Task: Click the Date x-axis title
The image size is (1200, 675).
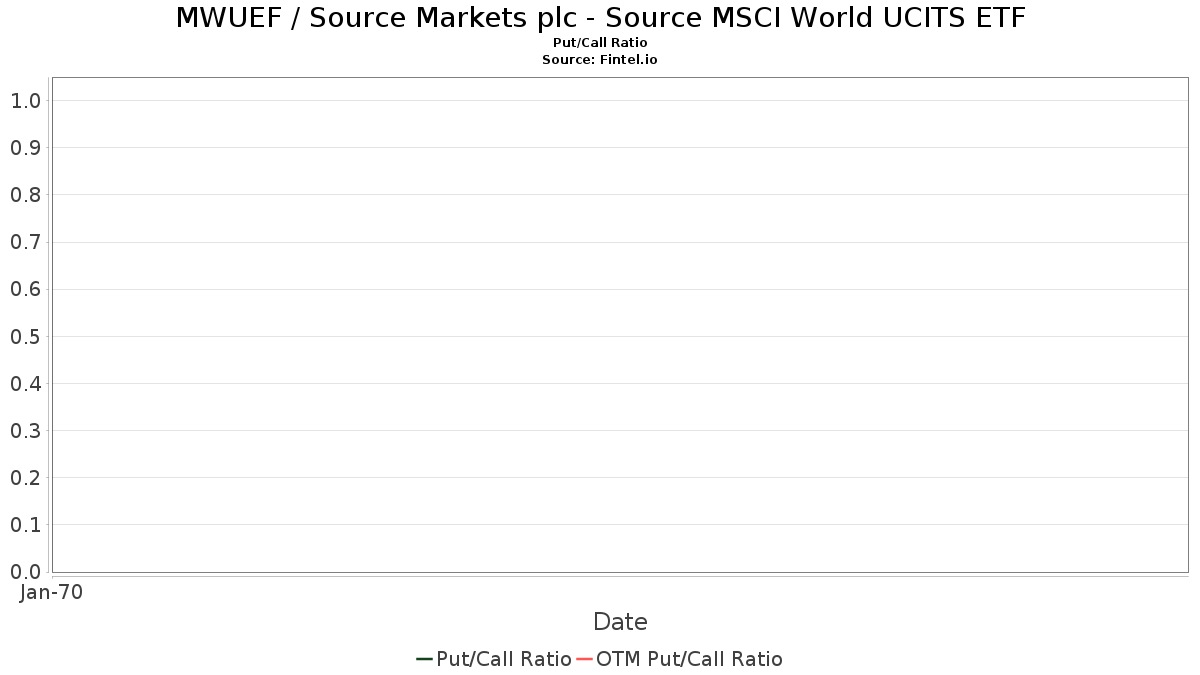Action: pos(620,622)
